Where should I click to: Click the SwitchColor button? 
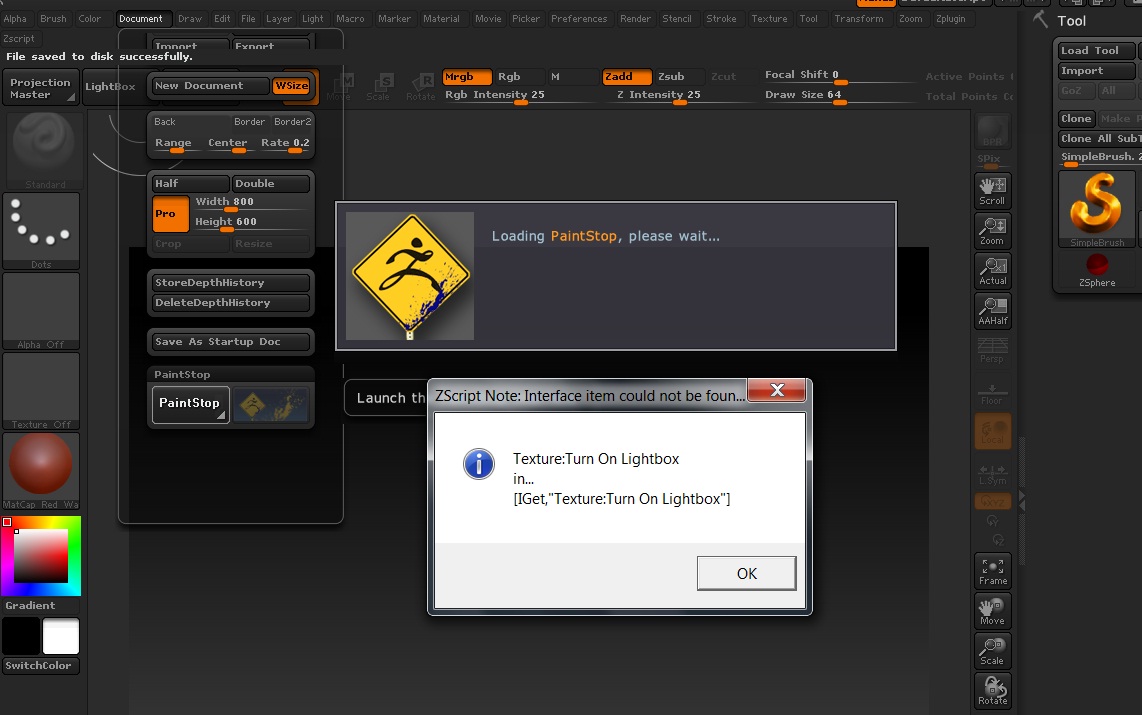(41, 665)
